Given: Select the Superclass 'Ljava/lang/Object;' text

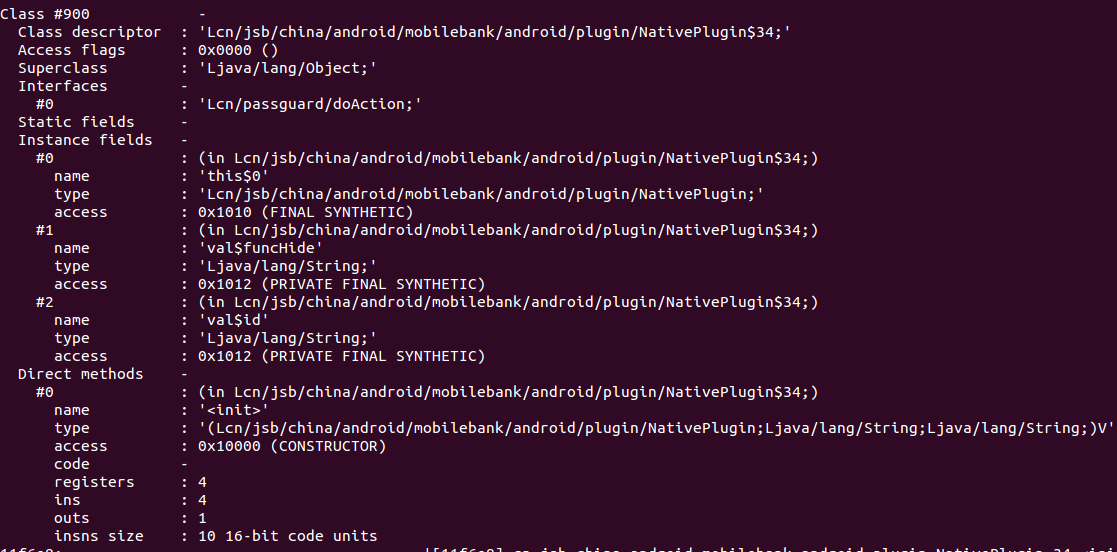Looking at the screenshot, I should [288, 68].
